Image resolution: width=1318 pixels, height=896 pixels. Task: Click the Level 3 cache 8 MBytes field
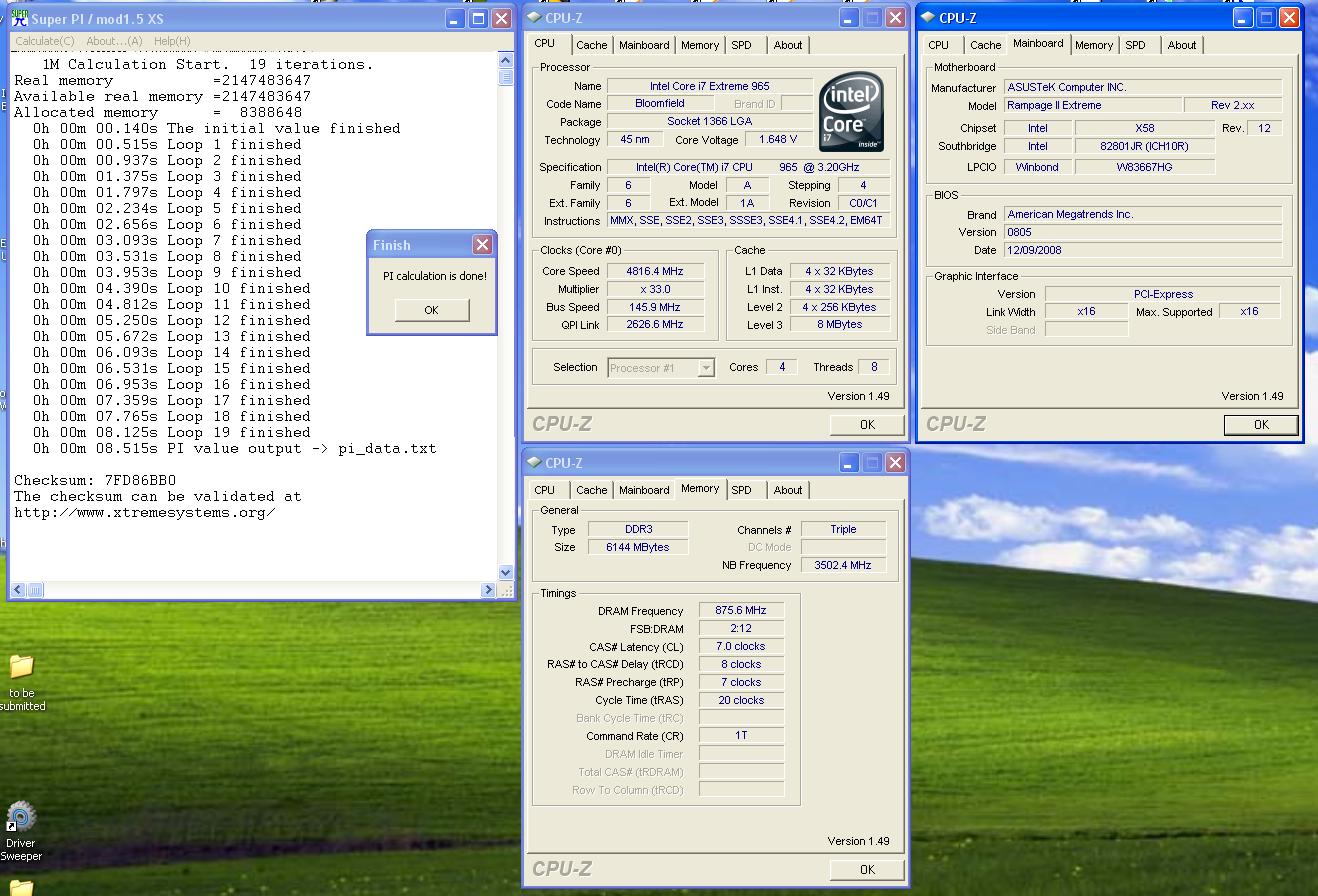coord(838,324)
